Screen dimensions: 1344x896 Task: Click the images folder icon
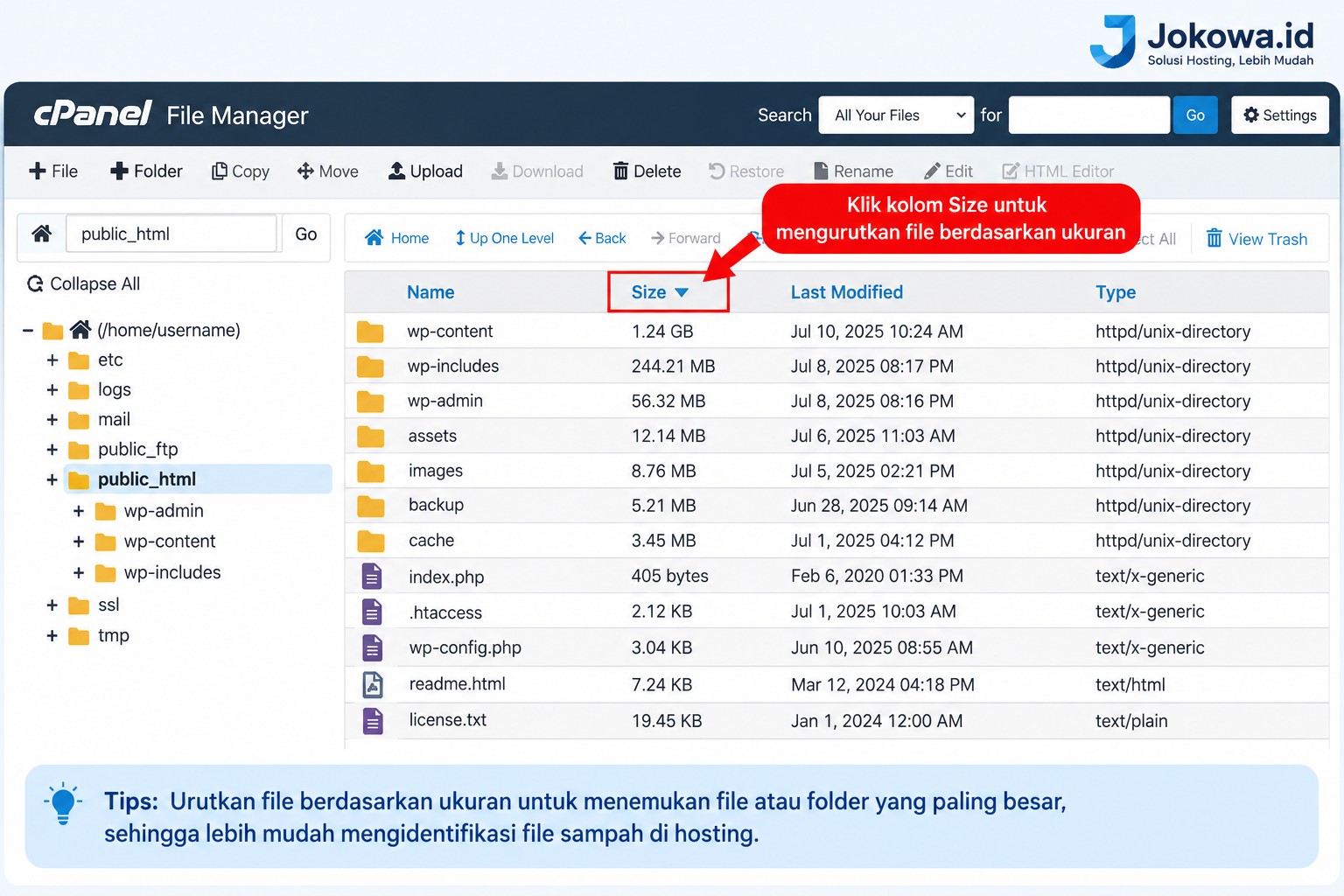click(370, 472)
